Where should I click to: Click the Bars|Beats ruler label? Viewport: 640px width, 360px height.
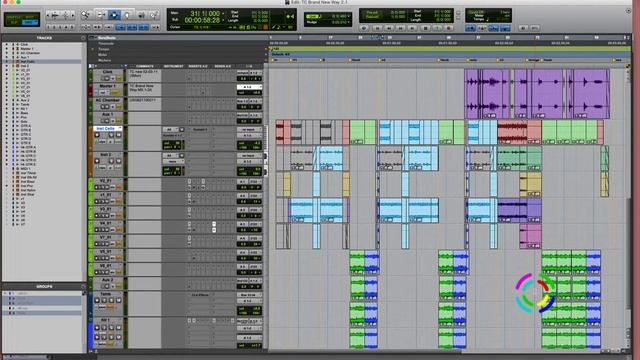[107, 38]
